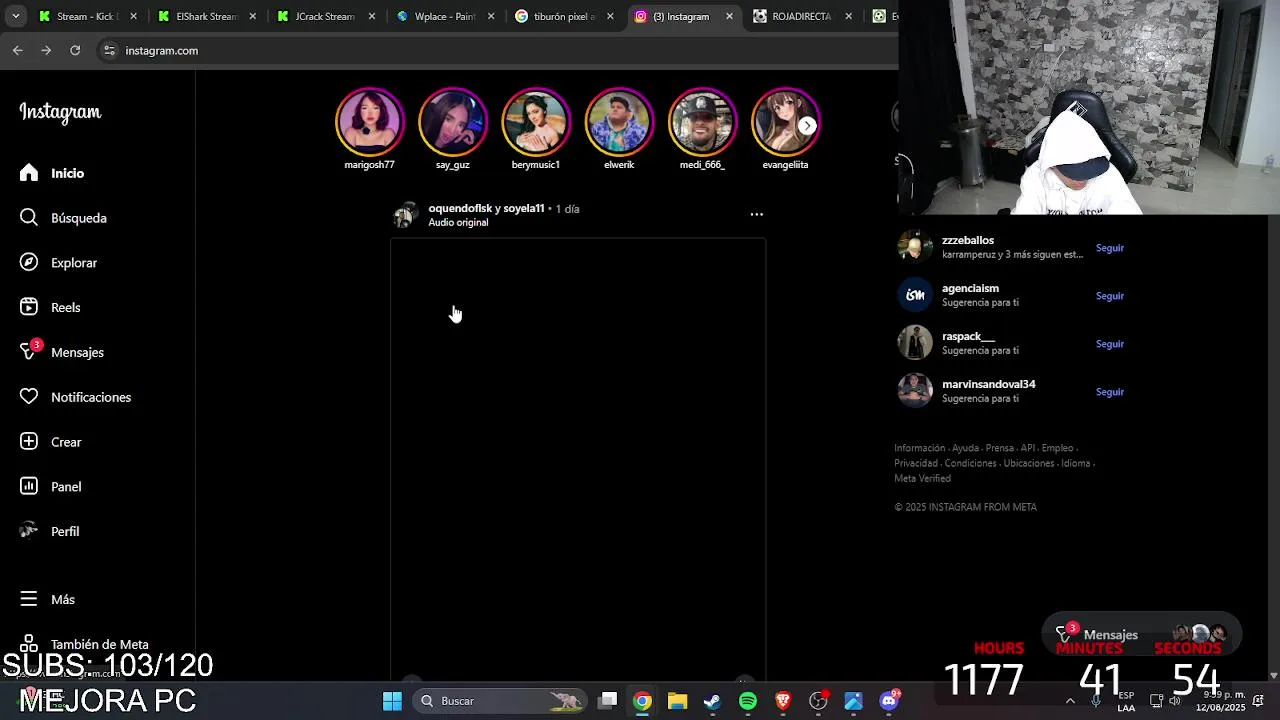Viewport: 1280px width, 720px height.
Task: Click the taskbar Buscar search box
Action: pos(498,701)
